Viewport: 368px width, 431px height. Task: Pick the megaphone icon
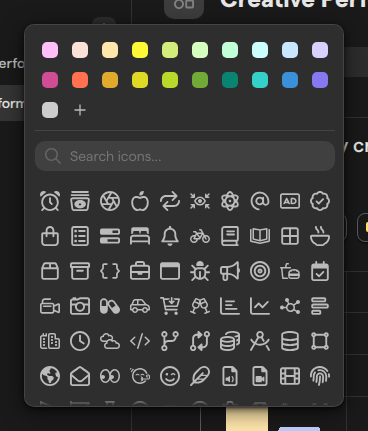(x=230, y=271)
